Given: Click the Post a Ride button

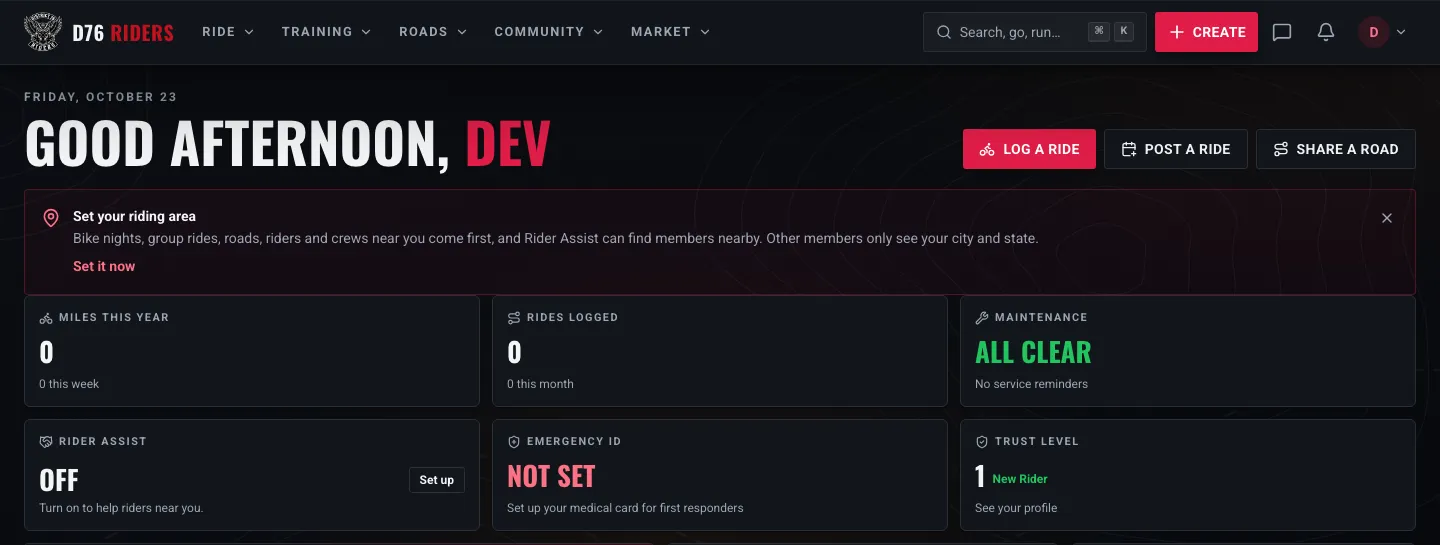Looking at the screenshot, I should [1175, 149].
